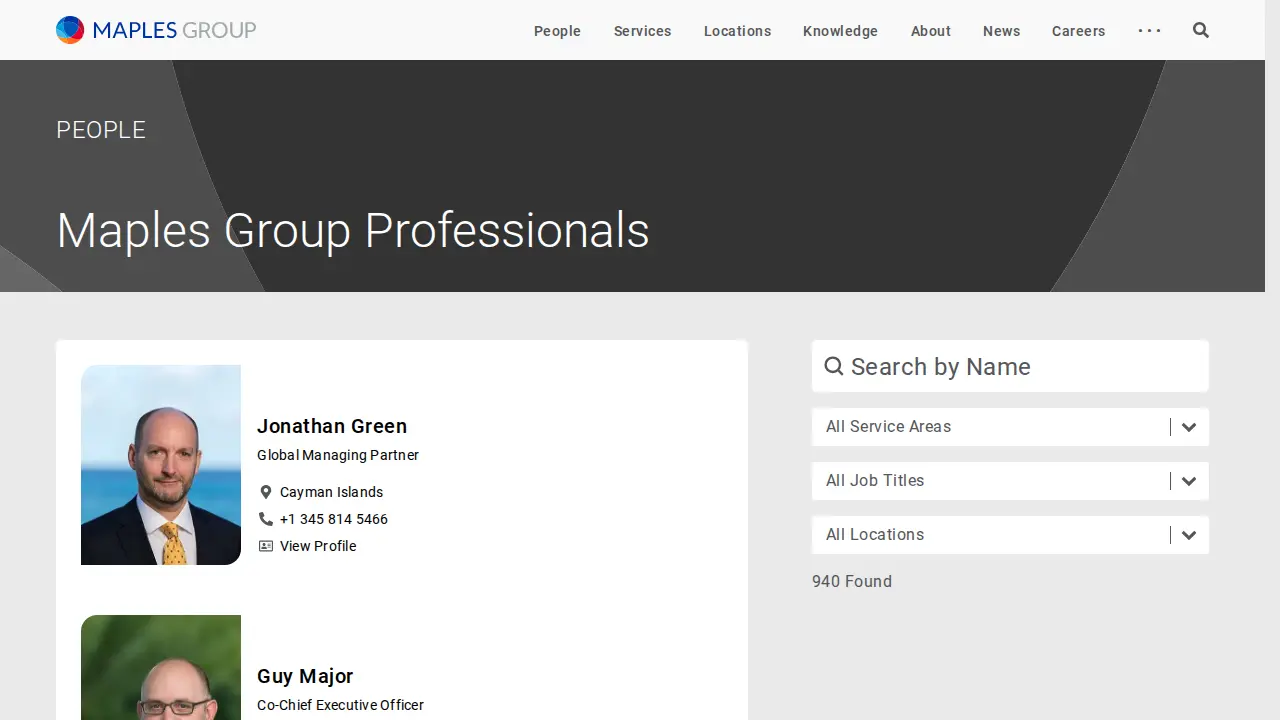Viewport: 1280px width, 720px height.
Task: Go to the Careers page
Action: [1079, 31]
